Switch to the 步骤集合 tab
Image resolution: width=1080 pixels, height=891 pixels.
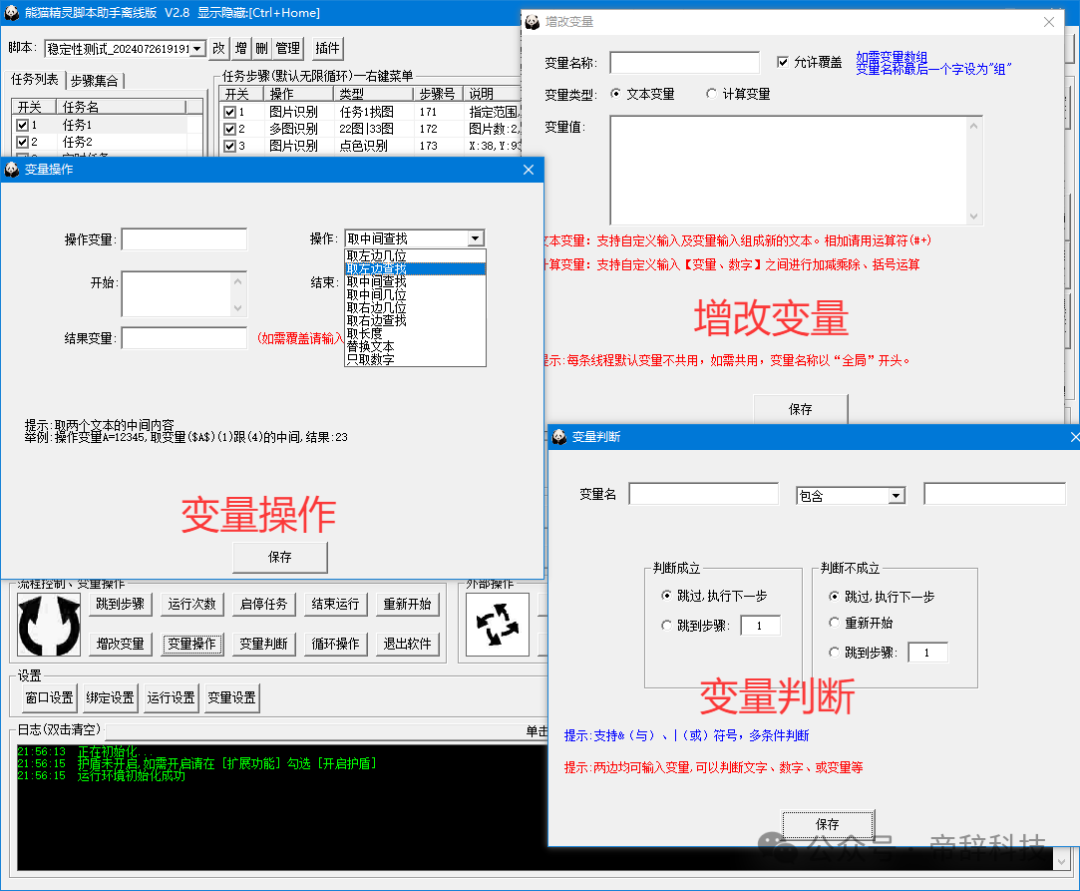(x=96, y=80)
